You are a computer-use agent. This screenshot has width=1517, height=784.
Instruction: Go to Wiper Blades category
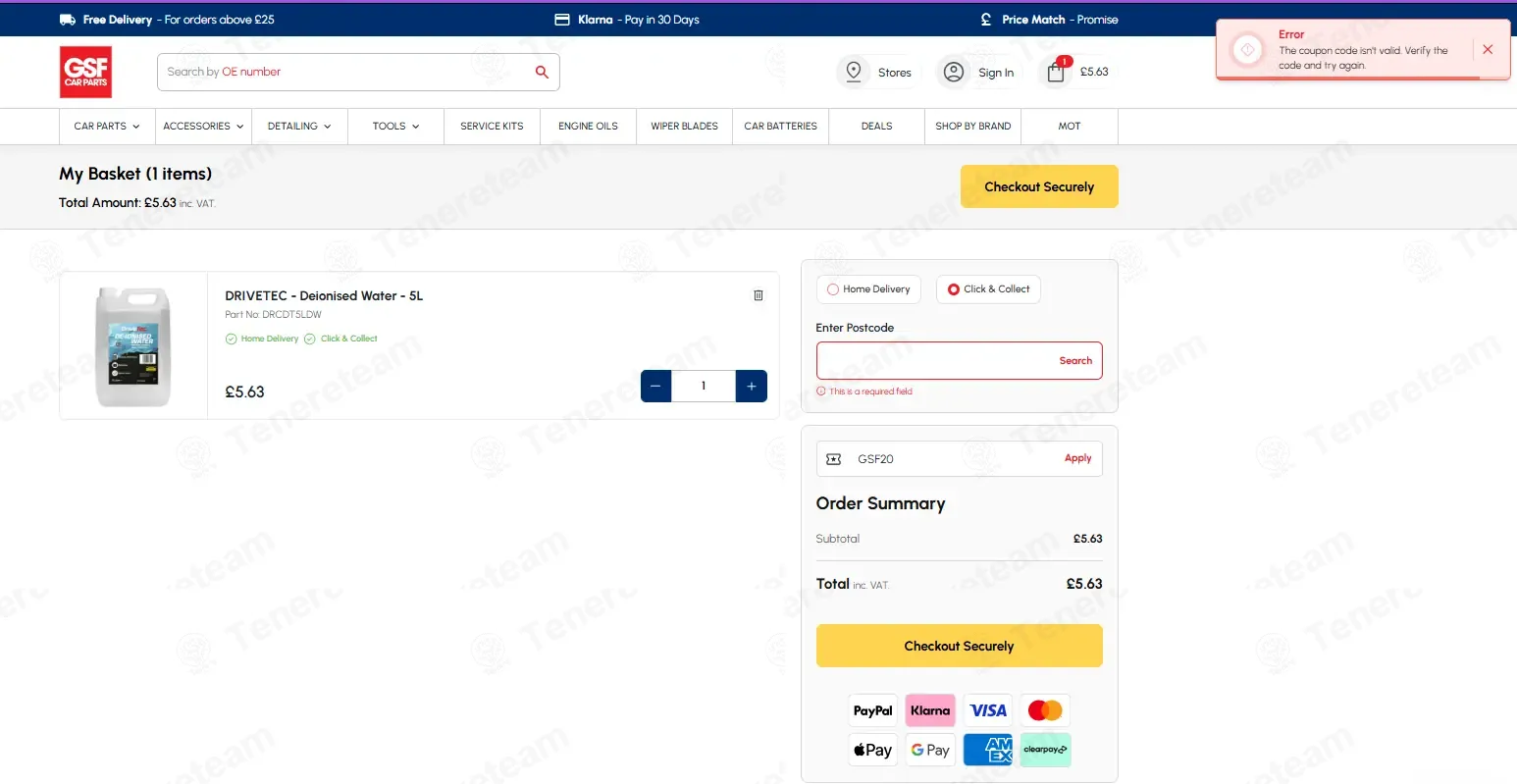click(684, 127)
